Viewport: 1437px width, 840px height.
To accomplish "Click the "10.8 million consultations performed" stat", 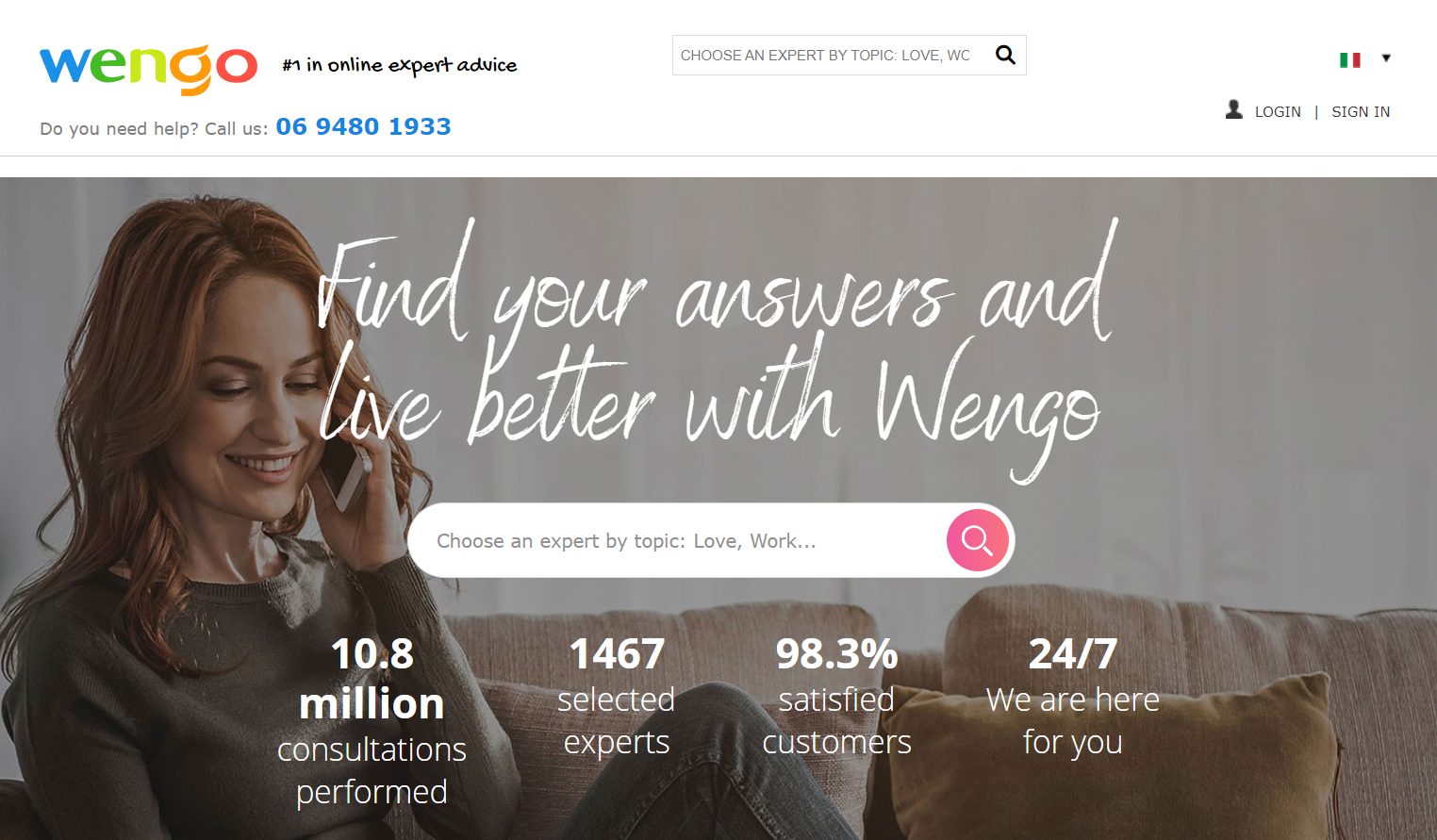I will (x=372, y=722).
